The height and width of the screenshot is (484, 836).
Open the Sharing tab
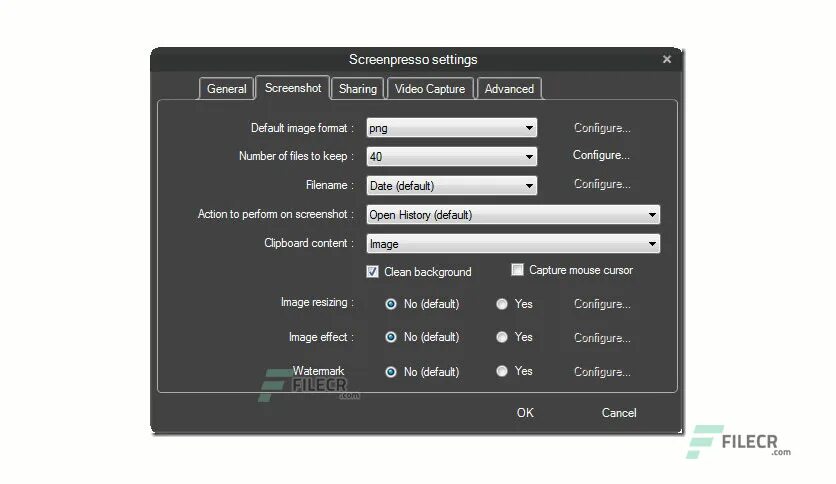click(x=358, y=88)
